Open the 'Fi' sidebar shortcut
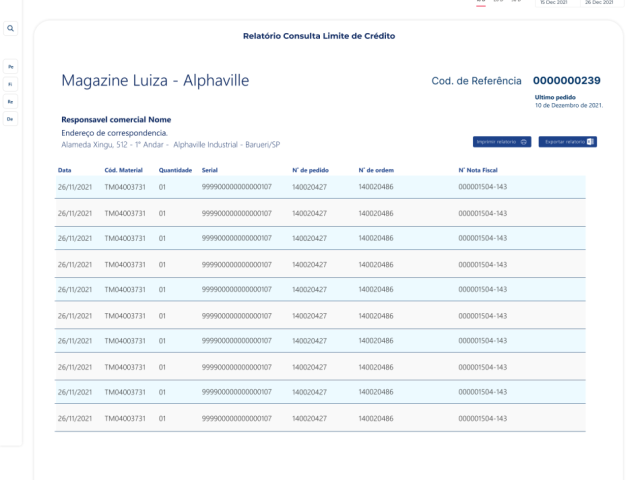Screen dimensions: 640x480 tap(11, 84)
